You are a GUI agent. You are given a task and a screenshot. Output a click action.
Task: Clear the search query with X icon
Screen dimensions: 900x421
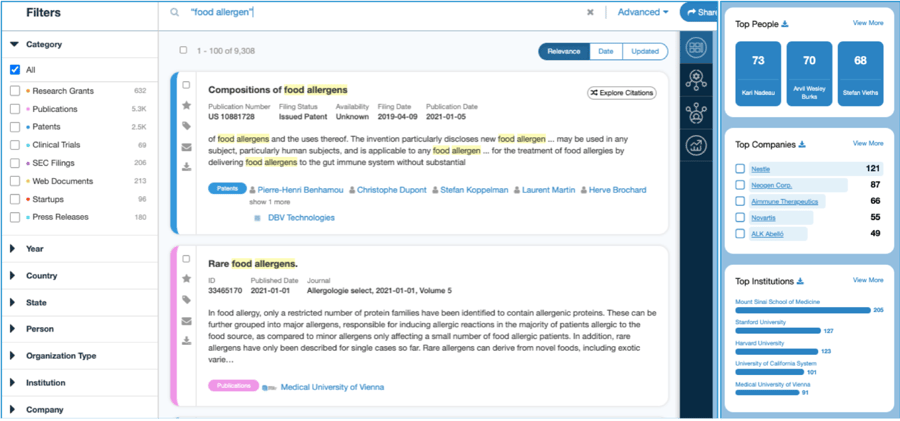[x=590, y=13]
